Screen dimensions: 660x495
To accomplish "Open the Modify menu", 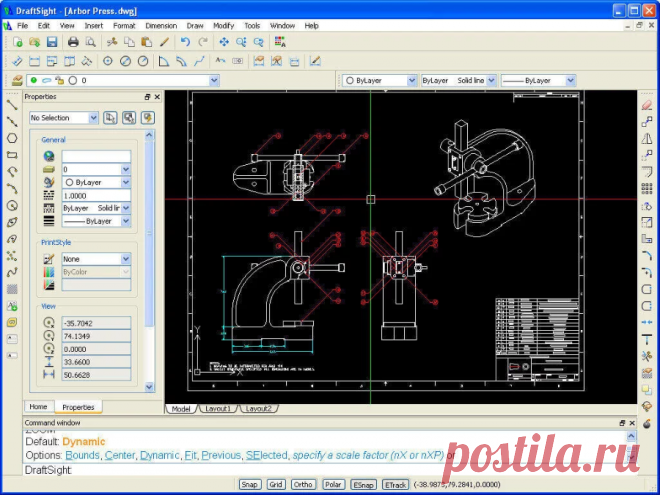I will pyautogui.click(x=224, y=26).
